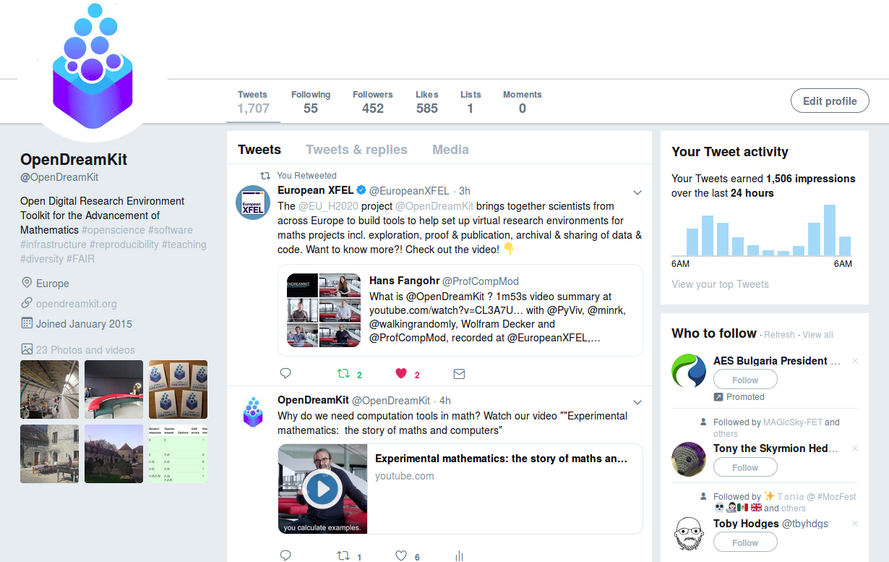Click Tony the Skyrmion hedgehog avatar
889x562 pixels.
[x=689, y=459]
